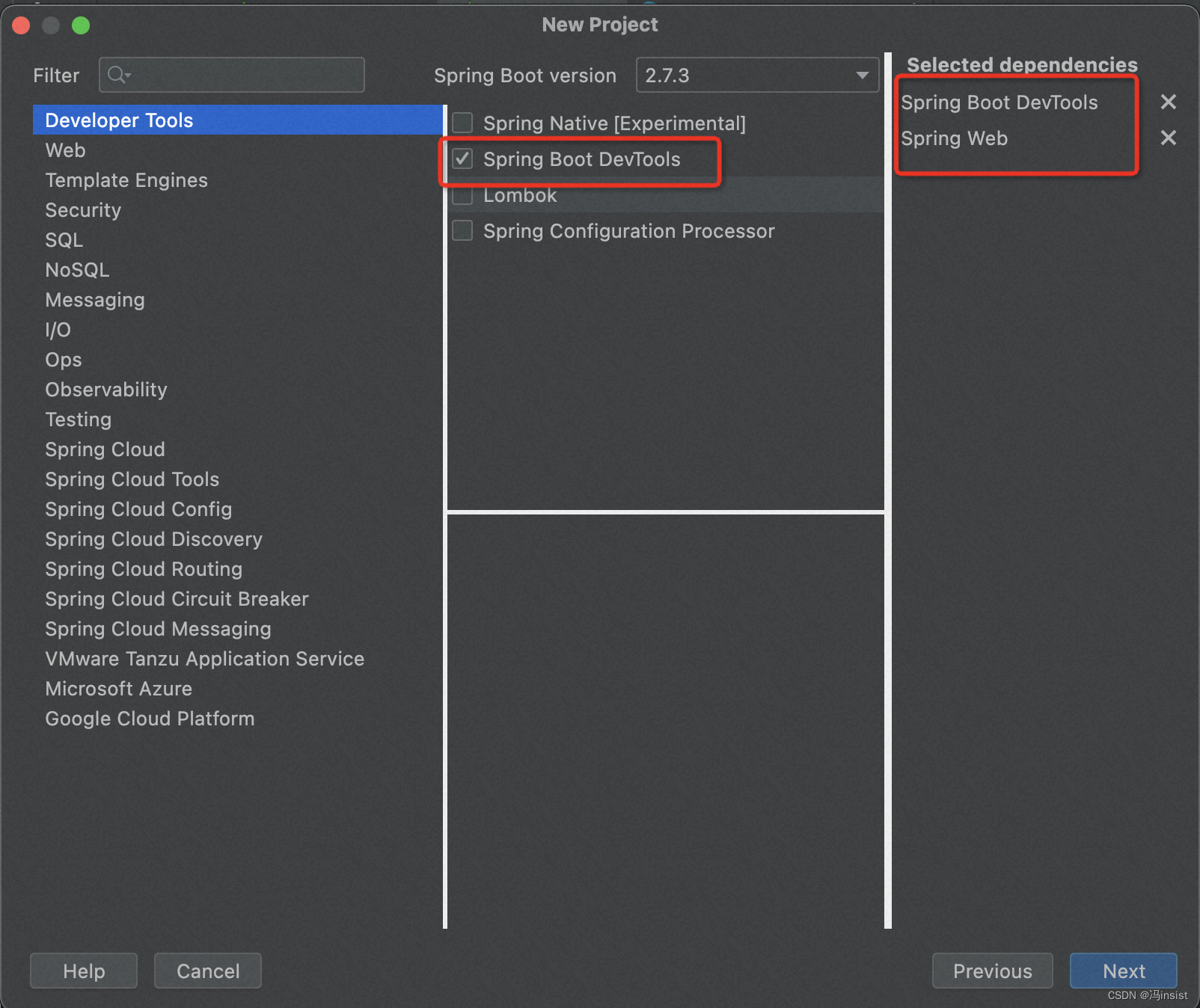Choose the Security category in the list
The width and height of the screenshot is (1200, 1008).
83,210
